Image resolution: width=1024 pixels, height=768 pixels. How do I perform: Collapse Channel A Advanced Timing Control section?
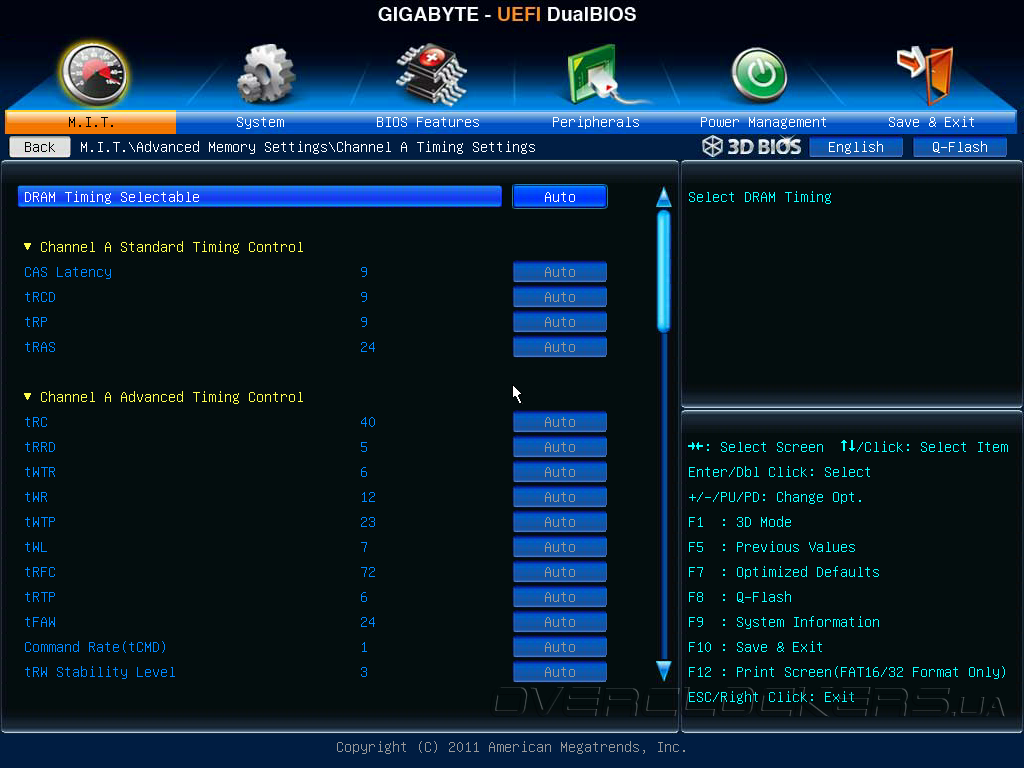pos(27,396)
